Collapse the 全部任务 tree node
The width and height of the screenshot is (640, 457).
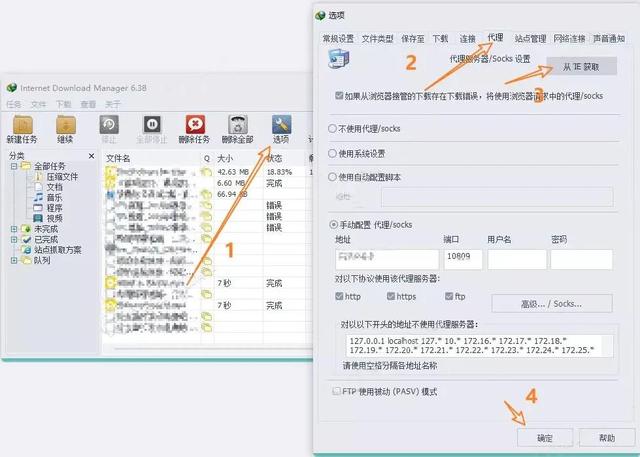tap(14, 166)
